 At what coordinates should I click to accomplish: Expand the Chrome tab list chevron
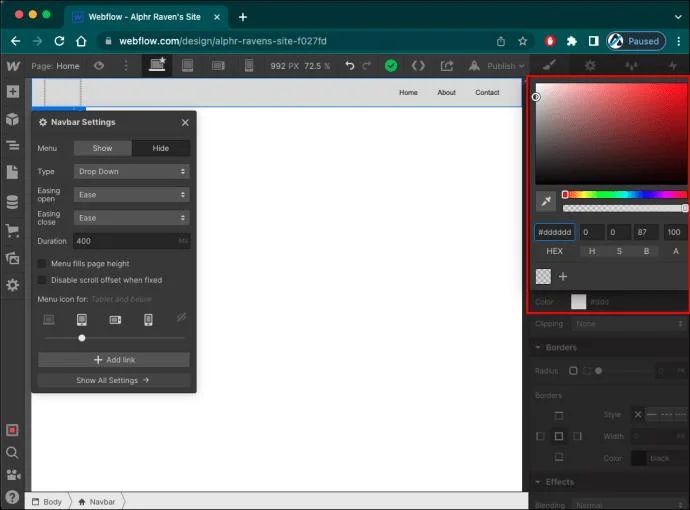(x=678, y=17)
